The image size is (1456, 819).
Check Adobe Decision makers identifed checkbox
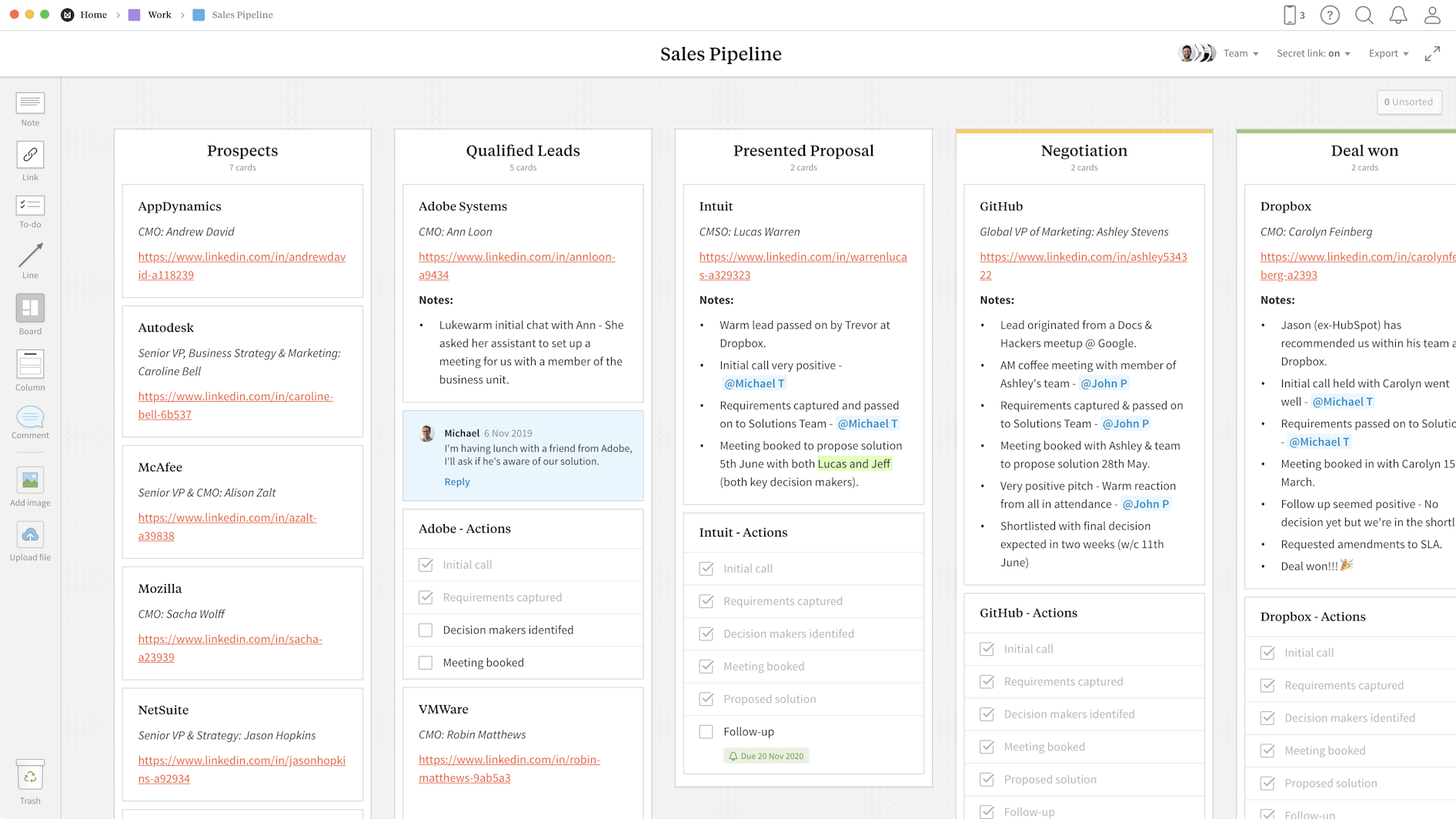click(x=426, y=630)
